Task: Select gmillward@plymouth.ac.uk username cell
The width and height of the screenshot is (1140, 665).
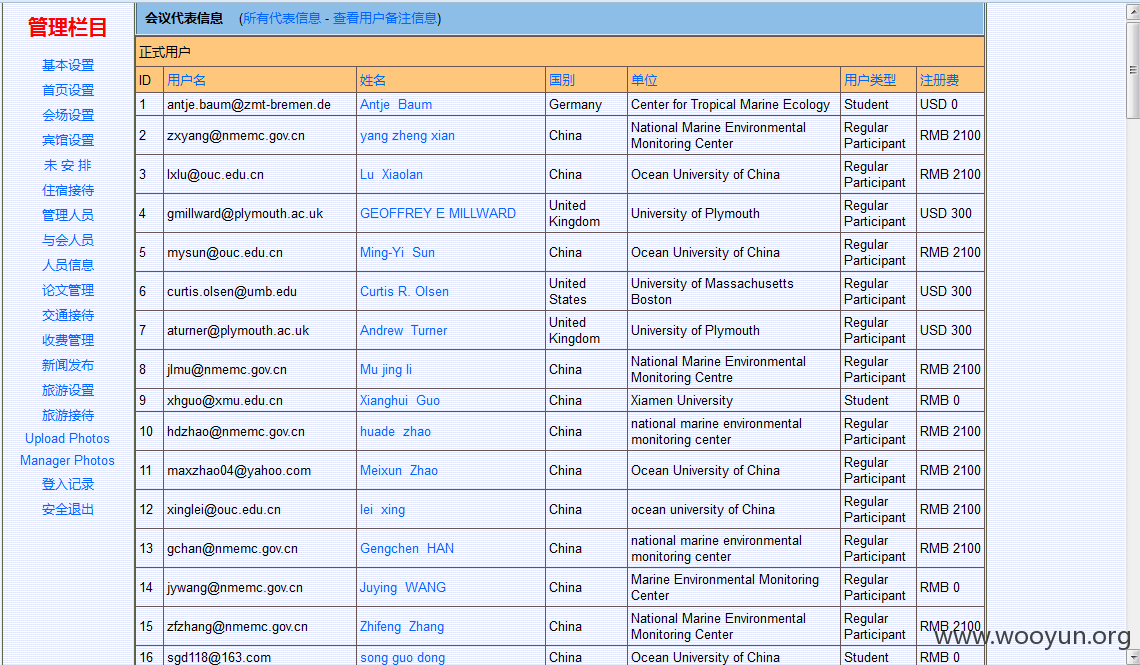Action: (260, 214)
